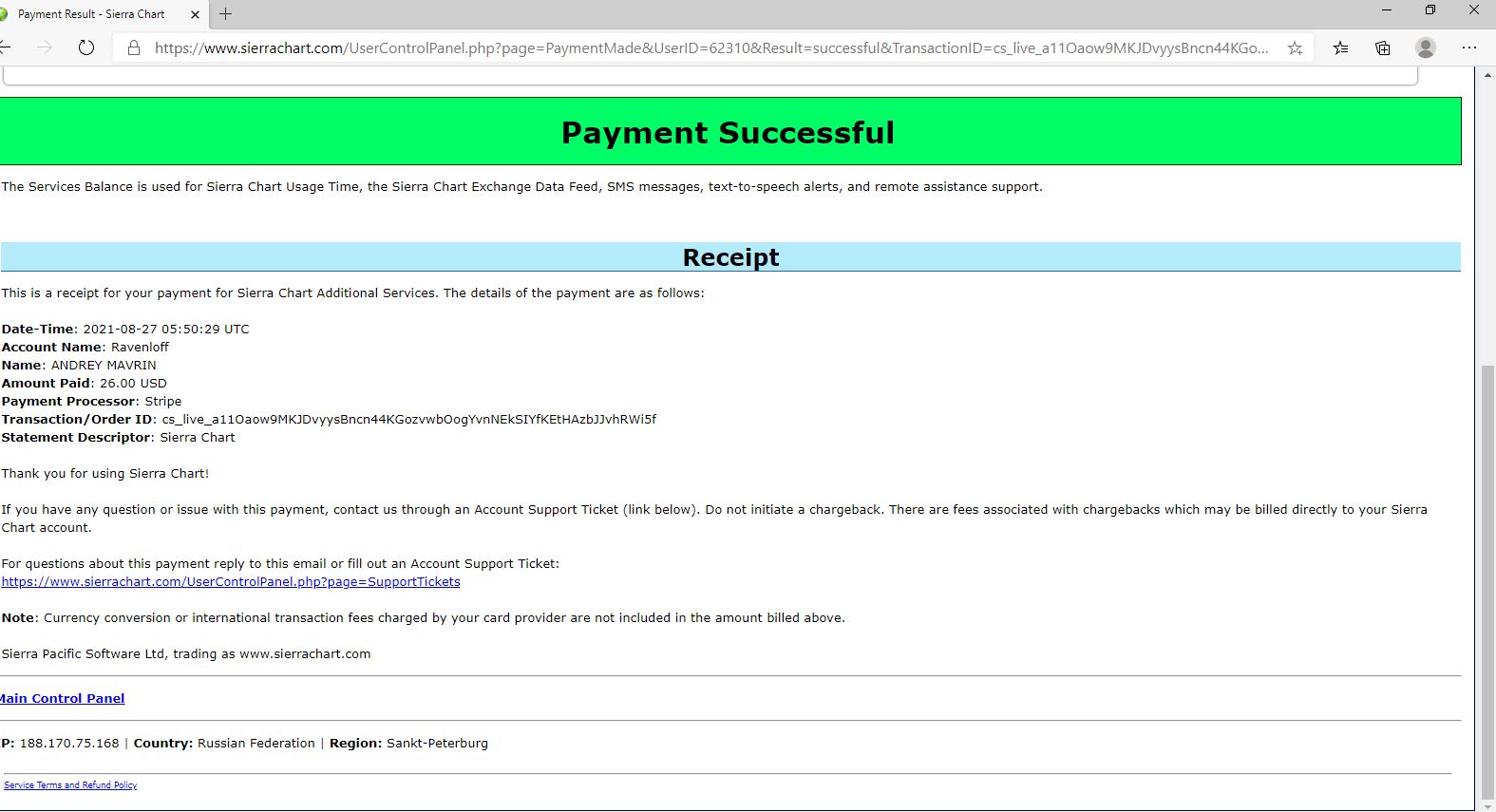Restore down the browser window
Screen dimensions: 1496x812
point(1430,10)
